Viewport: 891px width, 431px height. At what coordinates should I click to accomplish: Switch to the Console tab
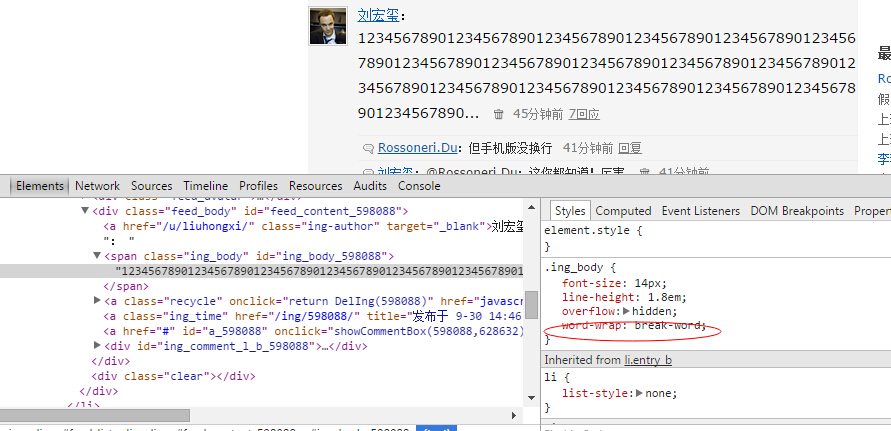(x=419, y=186)
